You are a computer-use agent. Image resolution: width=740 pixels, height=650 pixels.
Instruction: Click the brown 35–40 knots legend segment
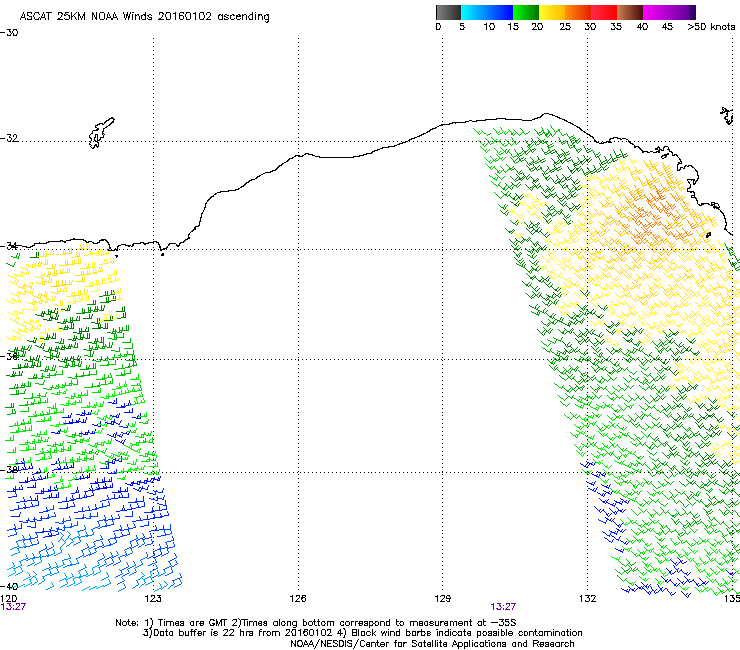point(630,12)
